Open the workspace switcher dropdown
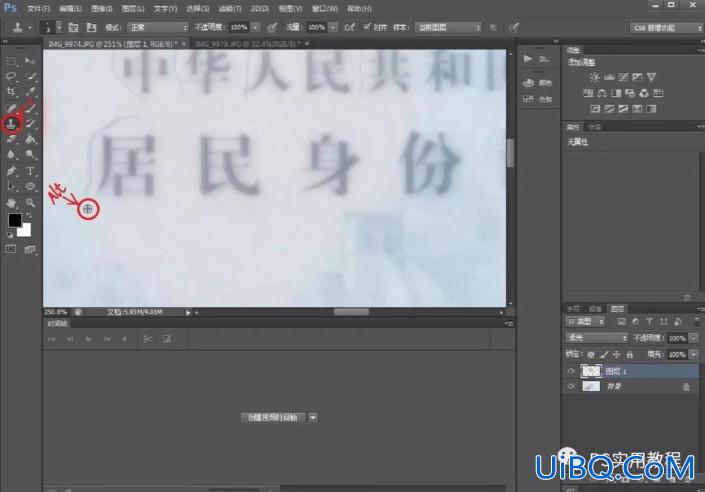Screen dimensions: 705x492 click(x=666, y=28)
